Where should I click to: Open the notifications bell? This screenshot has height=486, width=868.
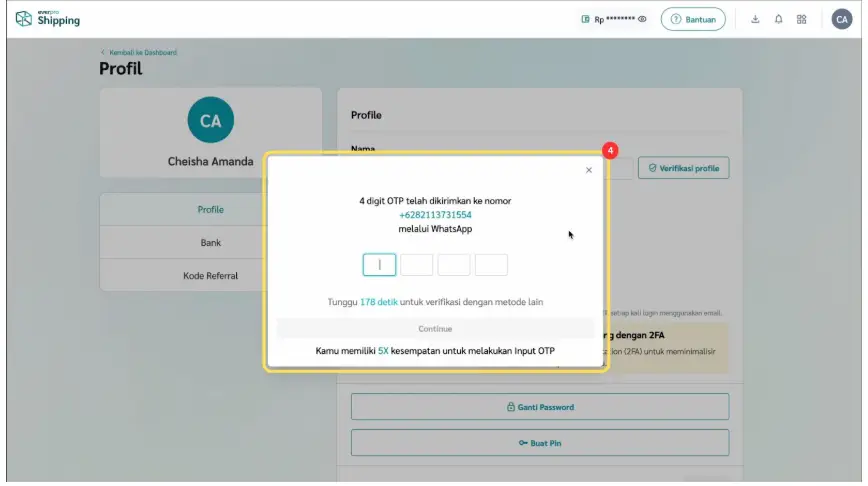pyautogui.click(x=778, y=19)
